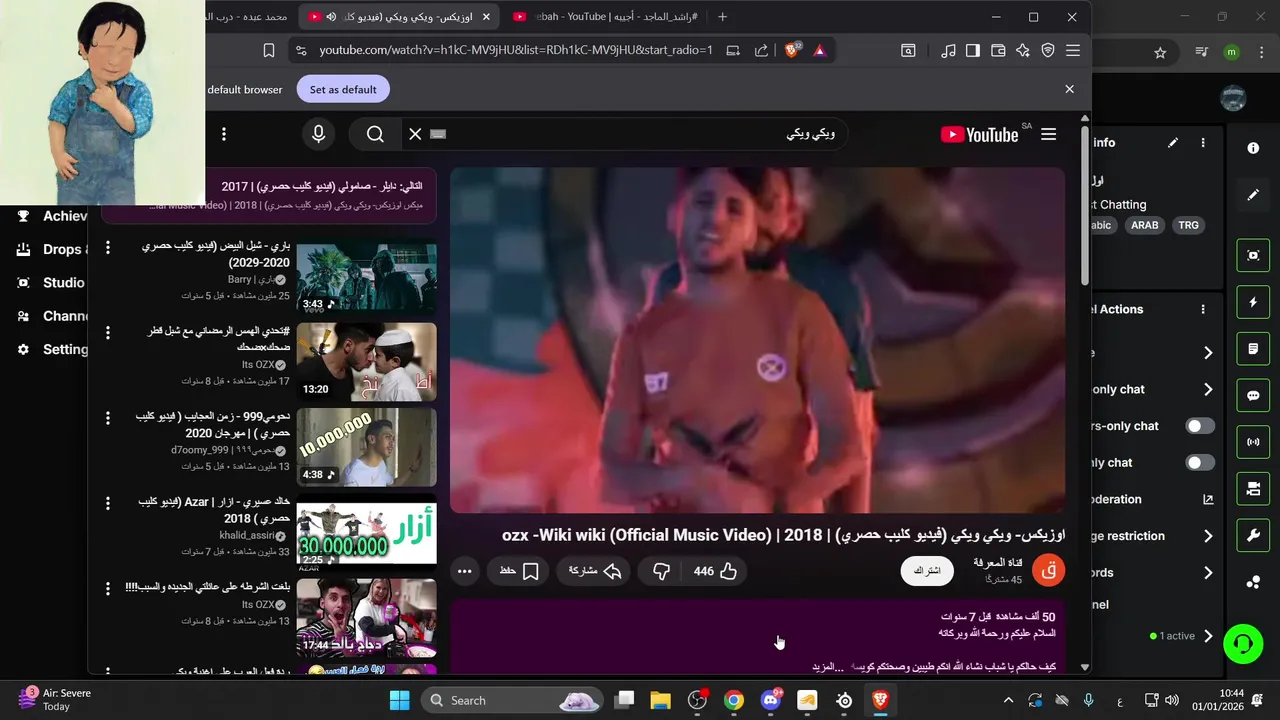
Task: Click the Brave Rewards triangle icon
Action: point(820,50)
